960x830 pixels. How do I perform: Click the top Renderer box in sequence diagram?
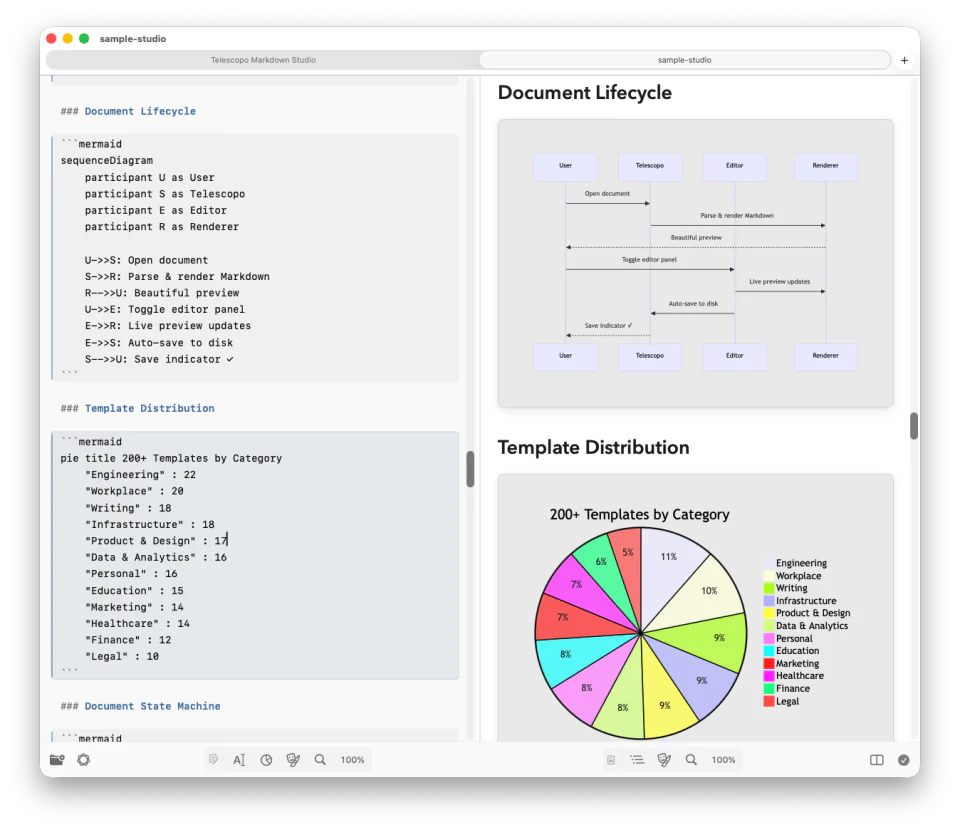point(825,166)
